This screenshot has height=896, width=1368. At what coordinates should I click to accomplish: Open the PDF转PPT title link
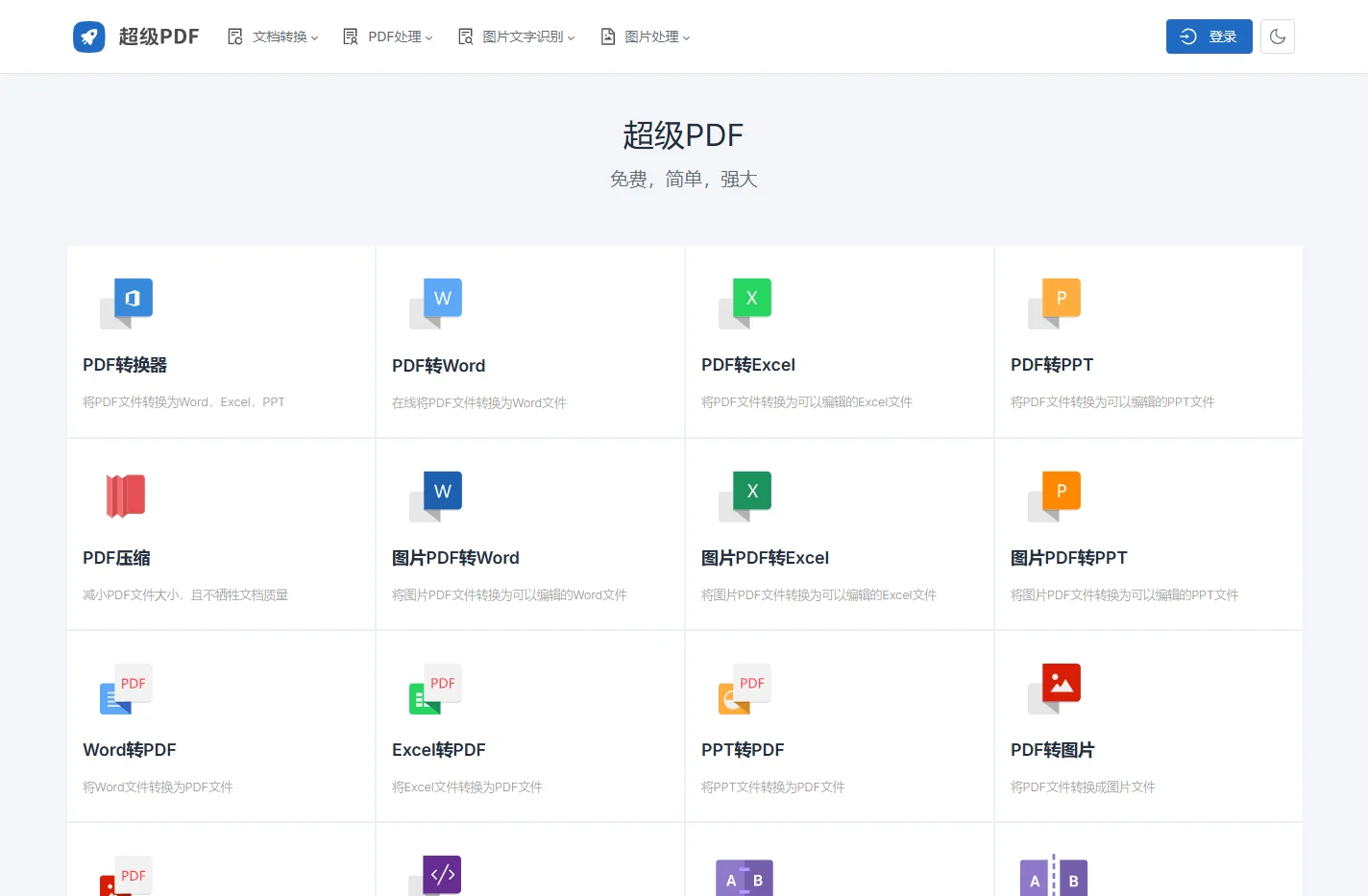pyautogui.click(x=1052, y=365)
